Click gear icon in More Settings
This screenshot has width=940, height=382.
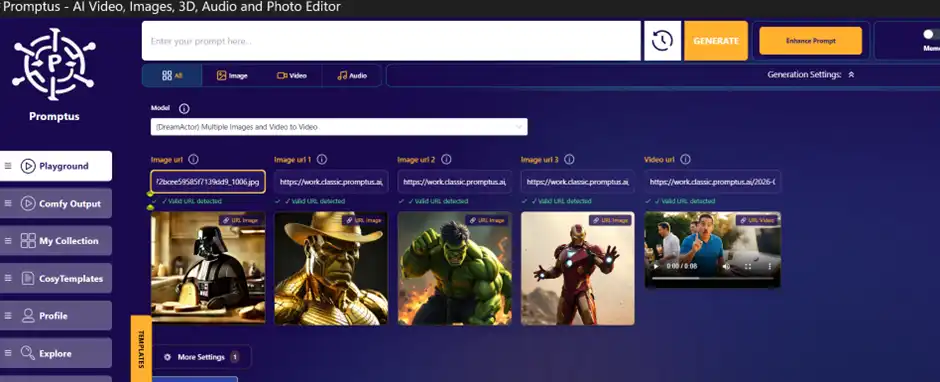pyautogui.click(x=167, y=357)
